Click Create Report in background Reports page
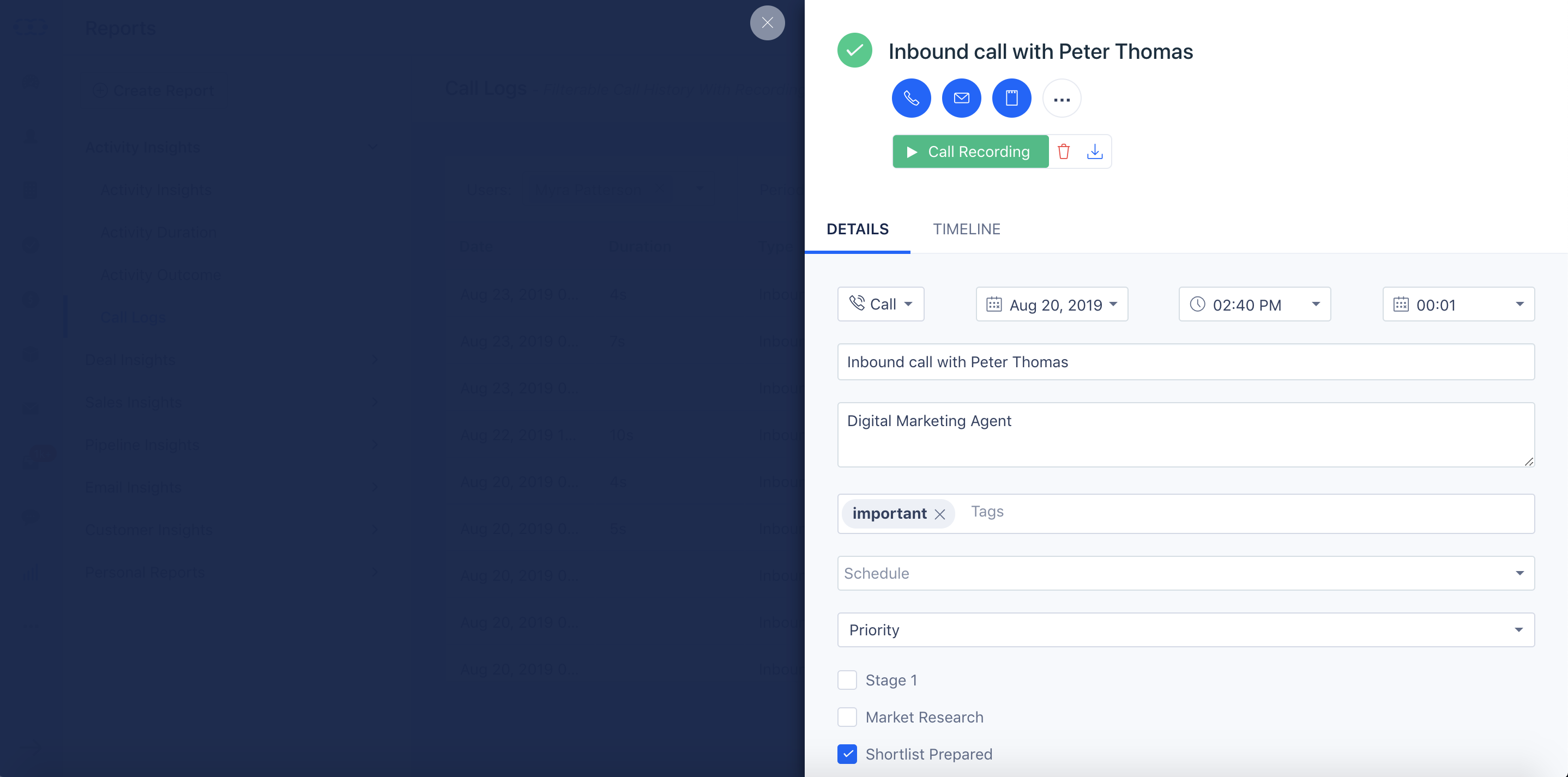Image resolution: width=1568 pixels, height=777 pixels. [153, 90]
